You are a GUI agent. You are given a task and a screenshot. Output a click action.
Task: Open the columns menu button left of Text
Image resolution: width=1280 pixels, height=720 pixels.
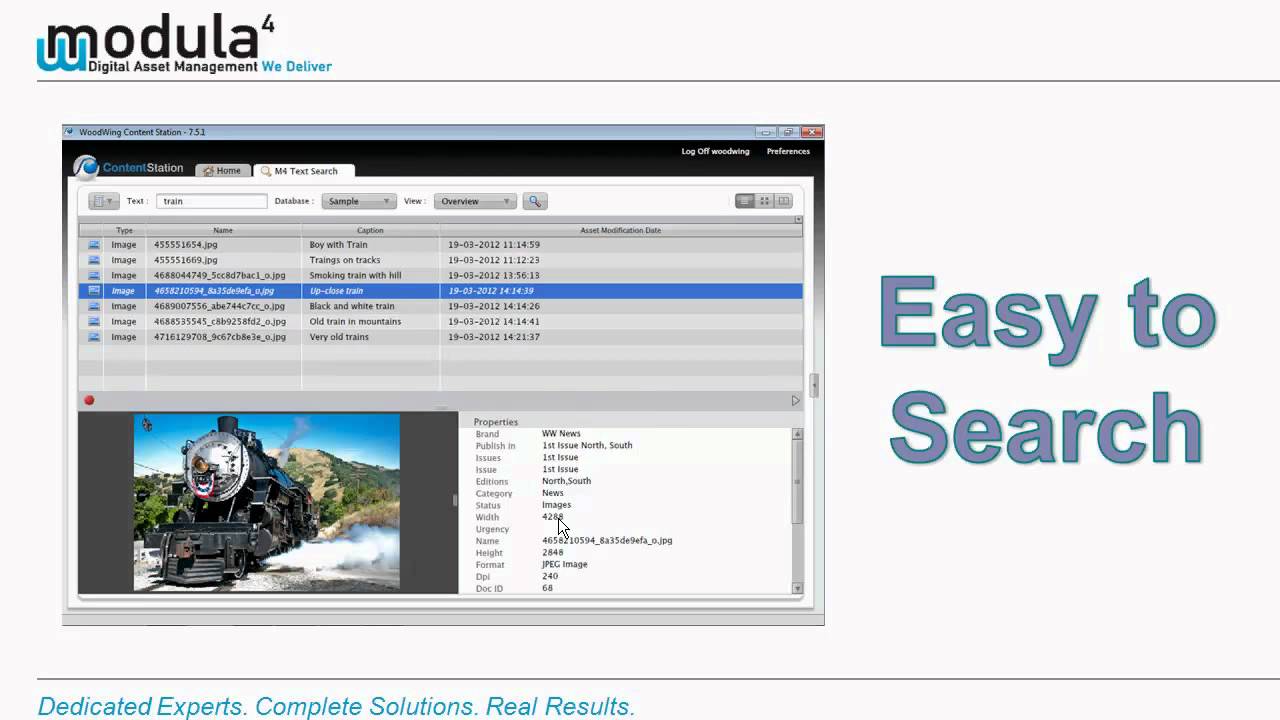tap(103, 201)
